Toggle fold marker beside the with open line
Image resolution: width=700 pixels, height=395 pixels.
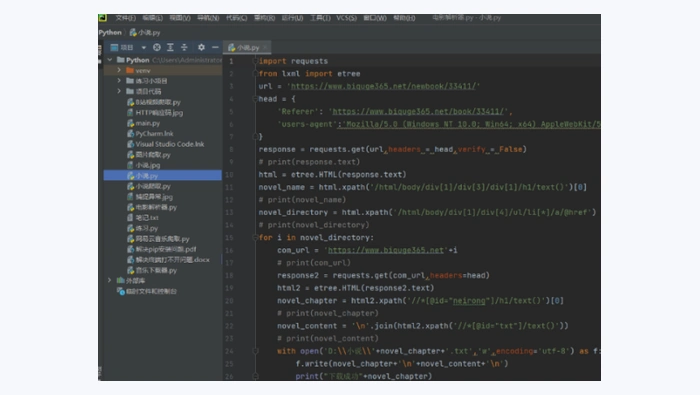[255, 351]
